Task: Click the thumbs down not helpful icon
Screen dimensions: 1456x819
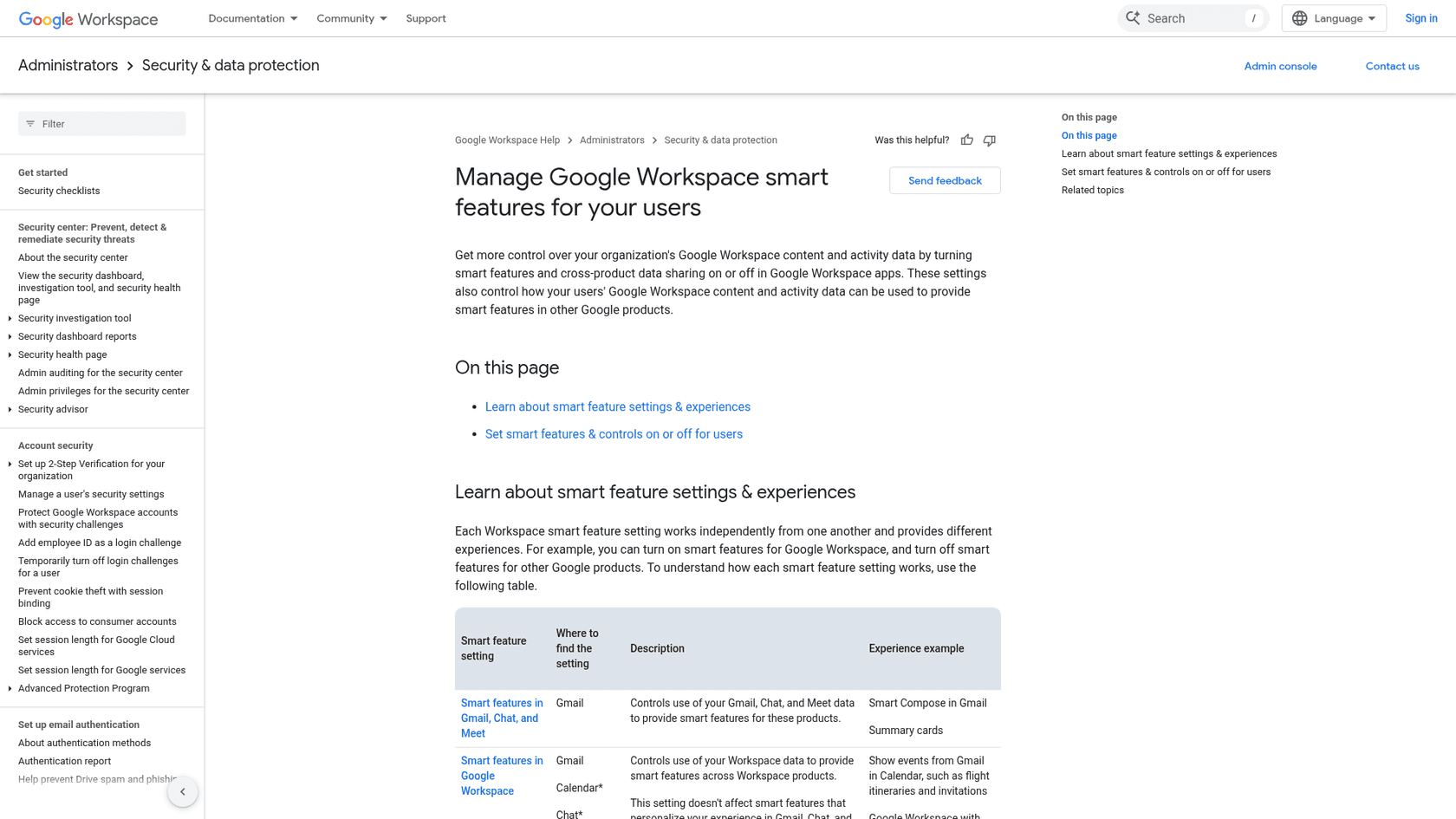Action: tap(990, 140)
